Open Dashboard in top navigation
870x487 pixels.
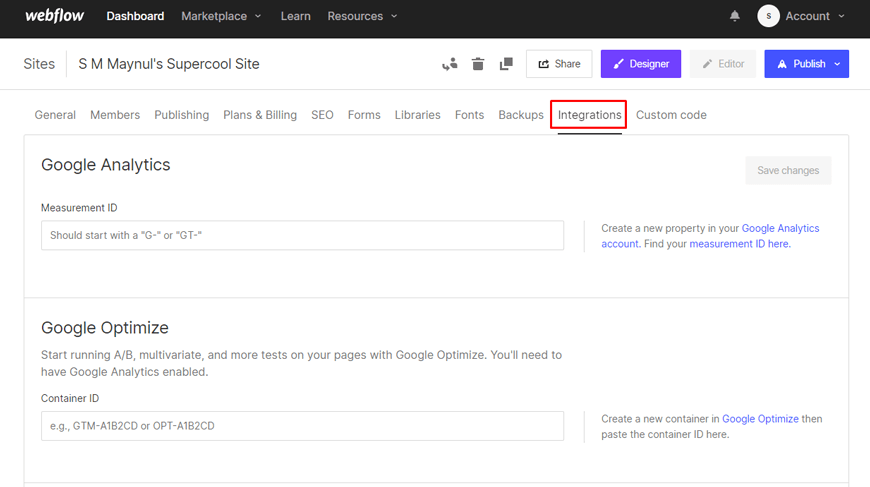pyautogui.click(x=135, y=16)
